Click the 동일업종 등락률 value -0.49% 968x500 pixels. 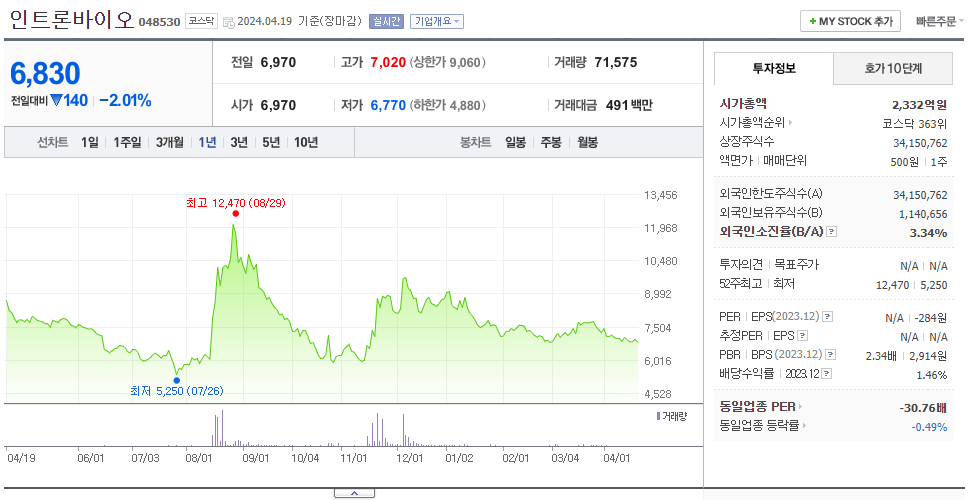(x=929, y=427)
